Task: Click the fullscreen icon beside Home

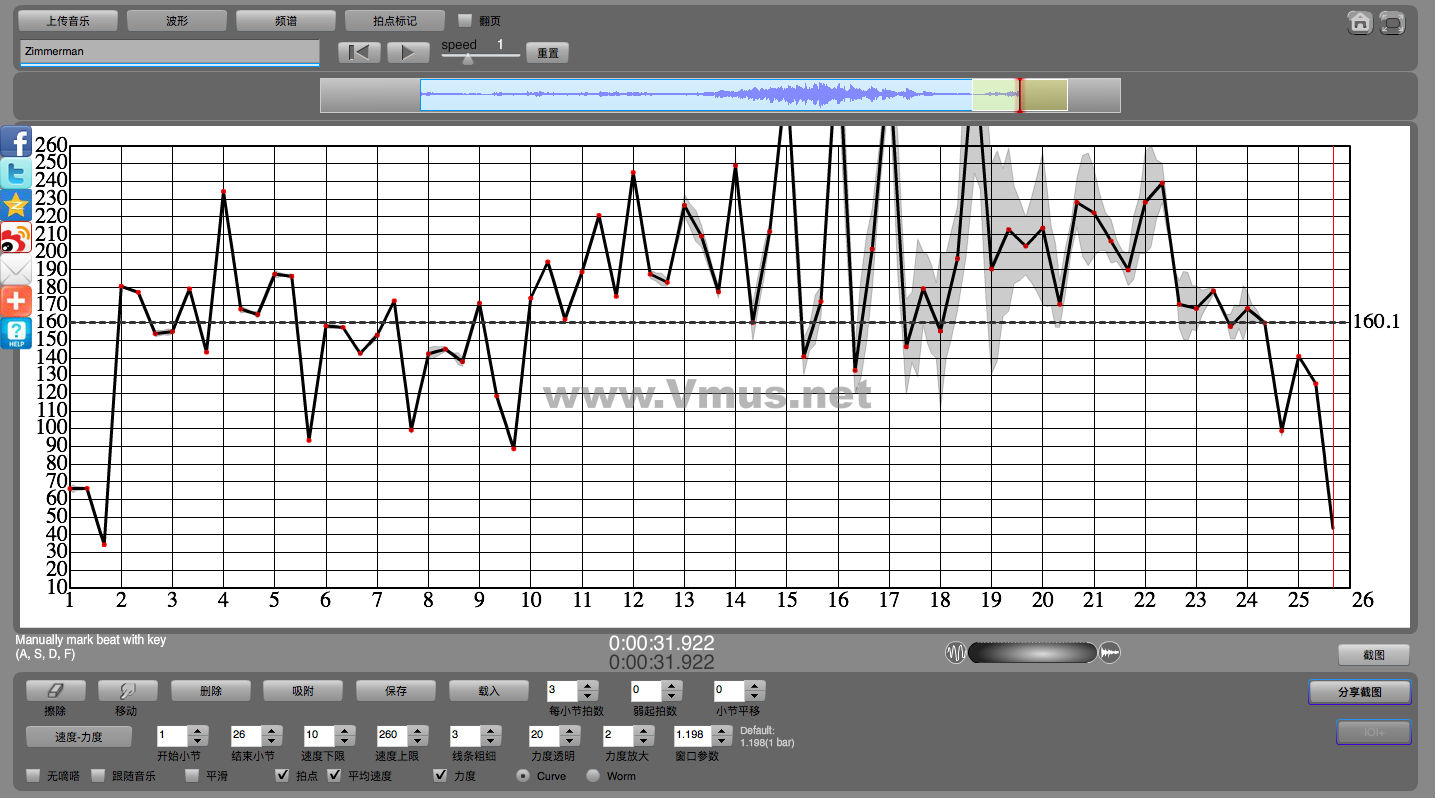Action: point(1392,23)
